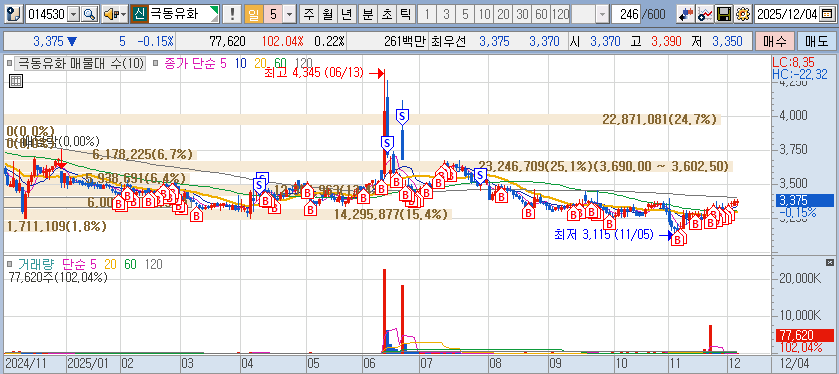
Task: Close the volume panel with the x icon
Action: (x=830, y=262)
